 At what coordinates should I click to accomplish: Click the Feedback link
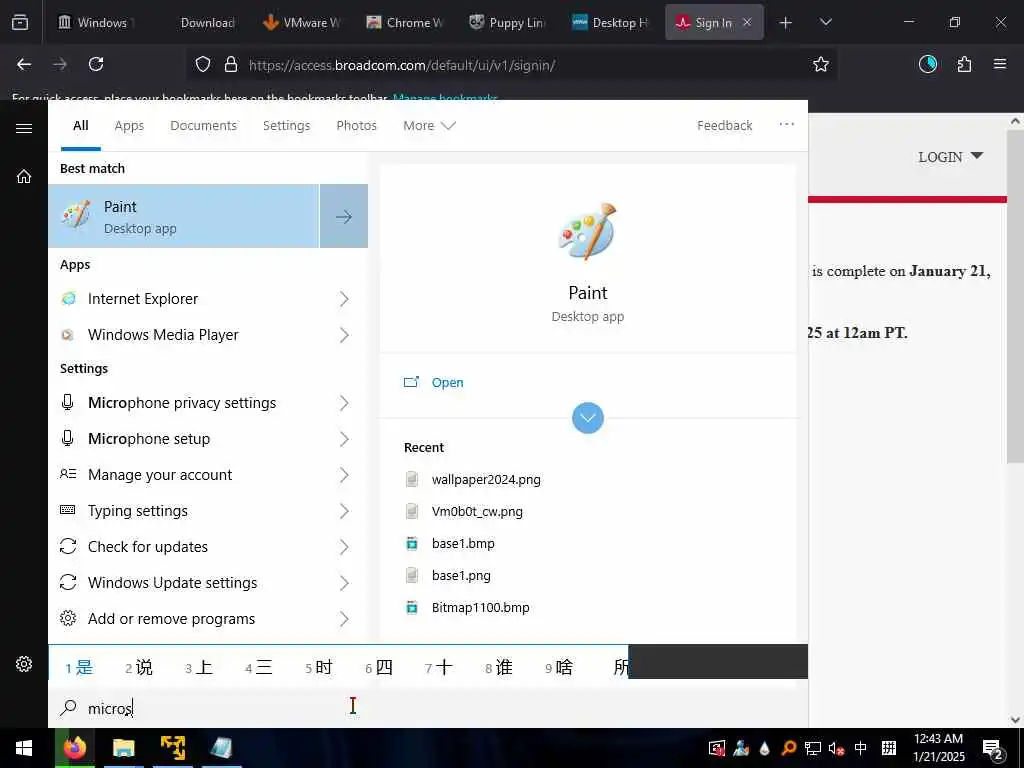(x=724, y=125)
